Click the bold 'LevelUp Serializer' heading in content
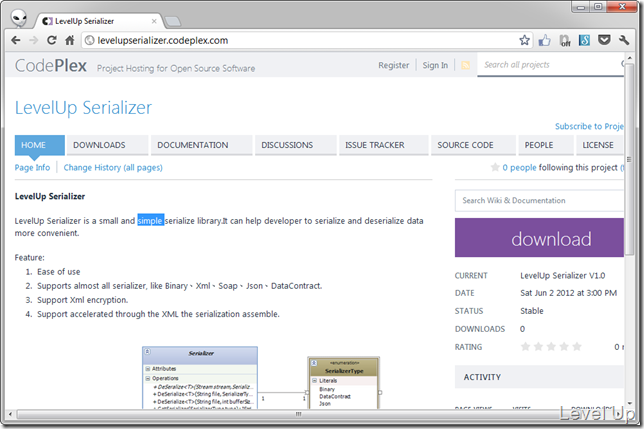 pyautogui.click(x=50, y=196)
